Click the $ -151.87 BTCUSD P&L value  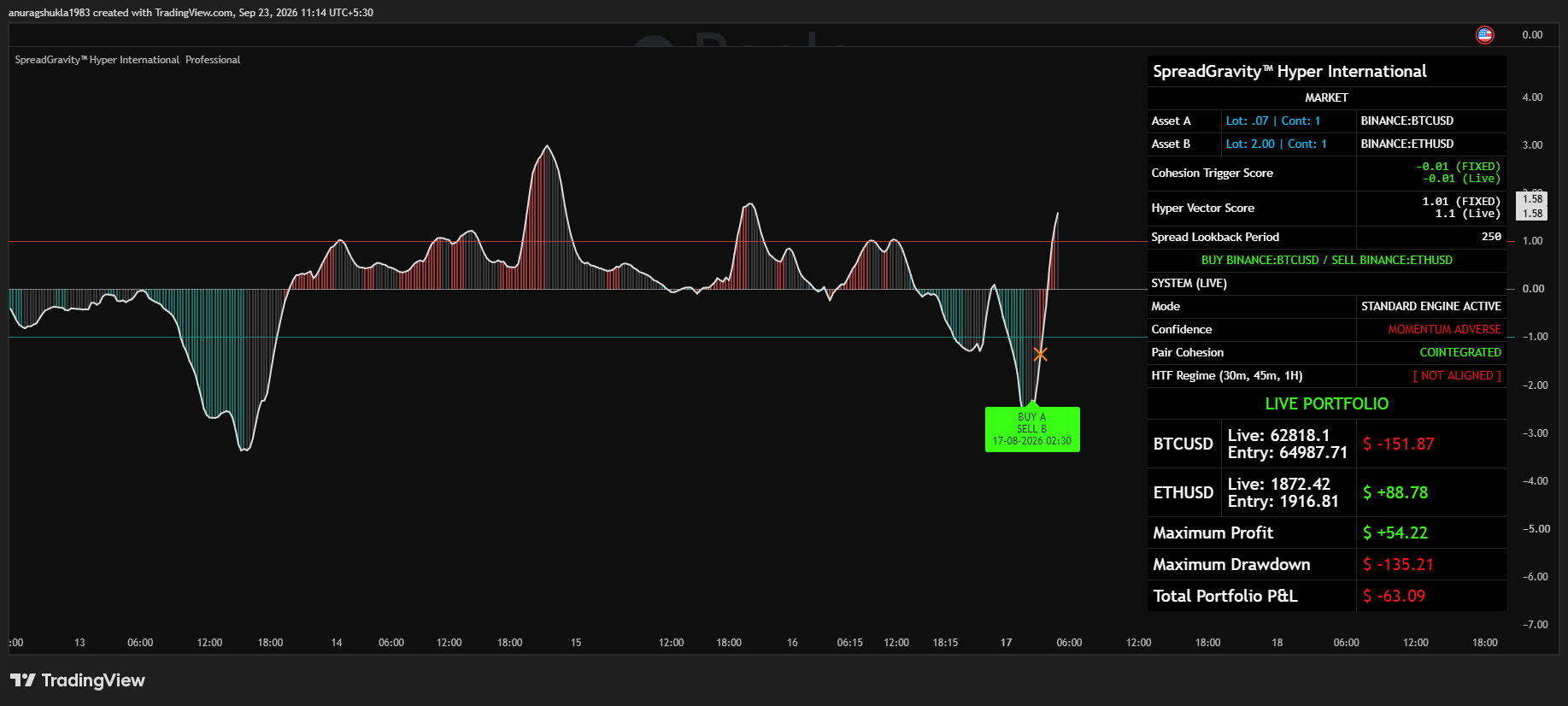(1399, 444)
